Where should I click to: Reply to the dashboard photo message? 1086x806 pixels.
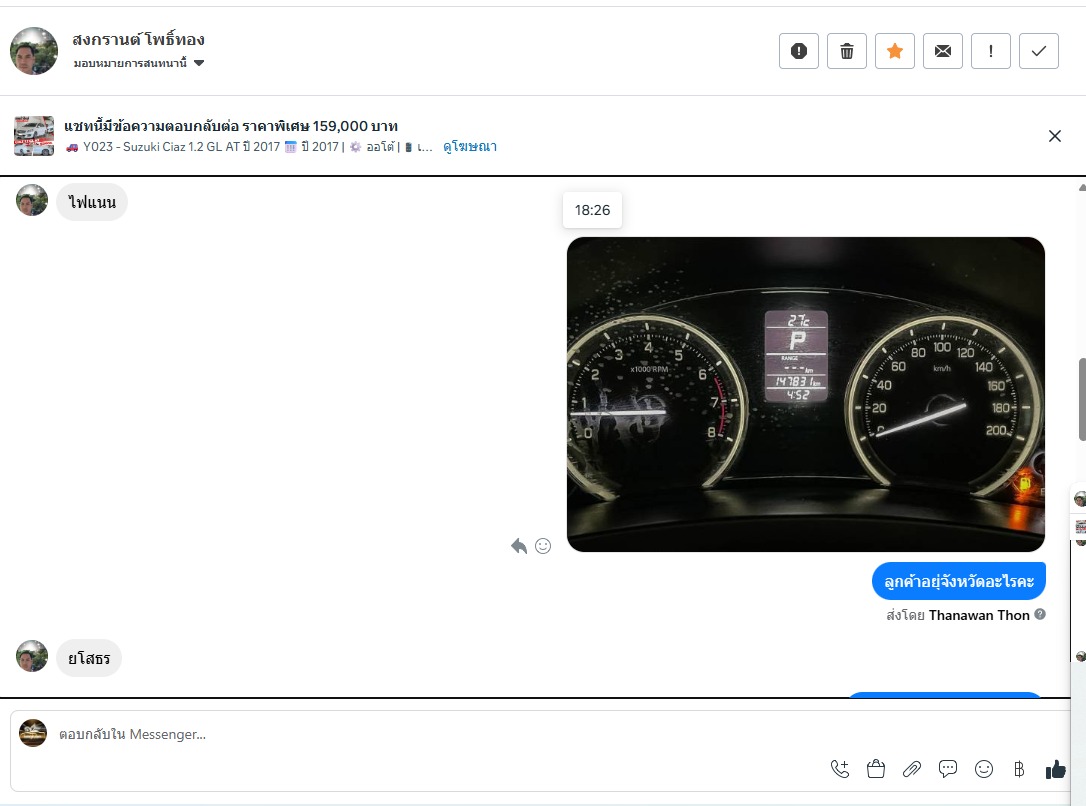coord(519,546)
